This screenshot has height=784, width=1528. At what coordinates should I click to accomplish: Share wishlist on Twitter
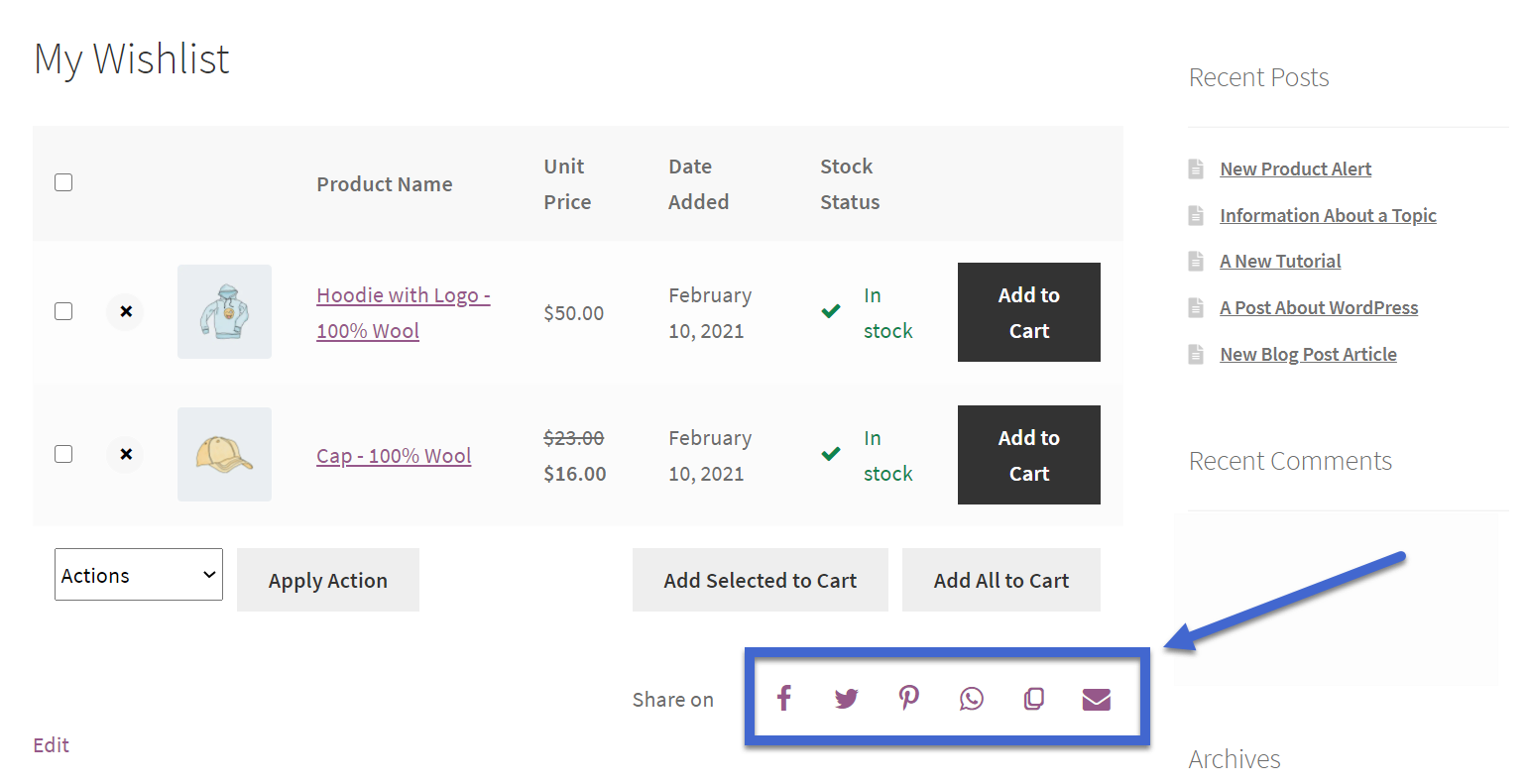(x=846, y=698)
